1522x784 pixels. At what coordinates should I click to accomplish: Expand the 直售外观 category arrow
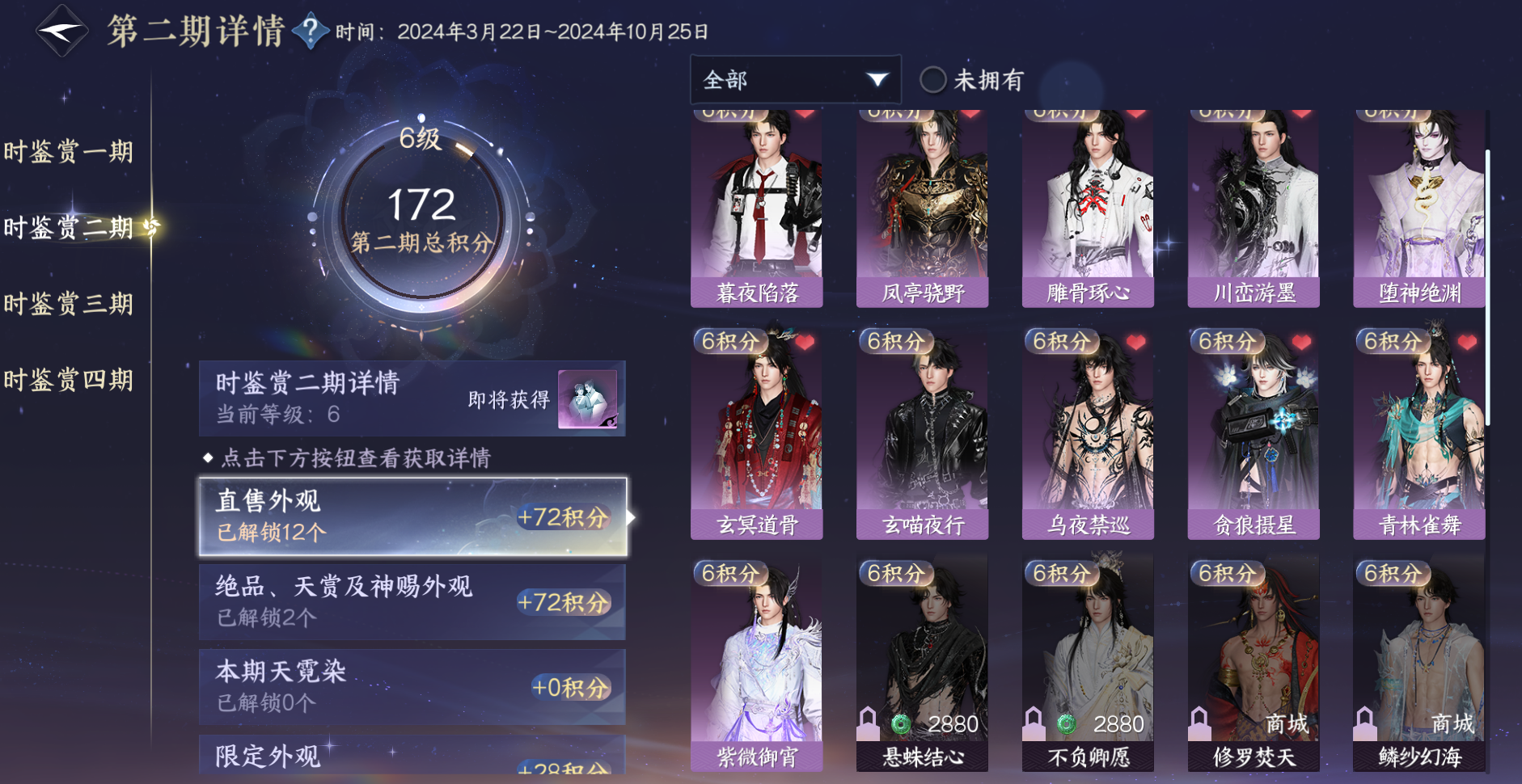pyautogui.click(x=631, y=517)
